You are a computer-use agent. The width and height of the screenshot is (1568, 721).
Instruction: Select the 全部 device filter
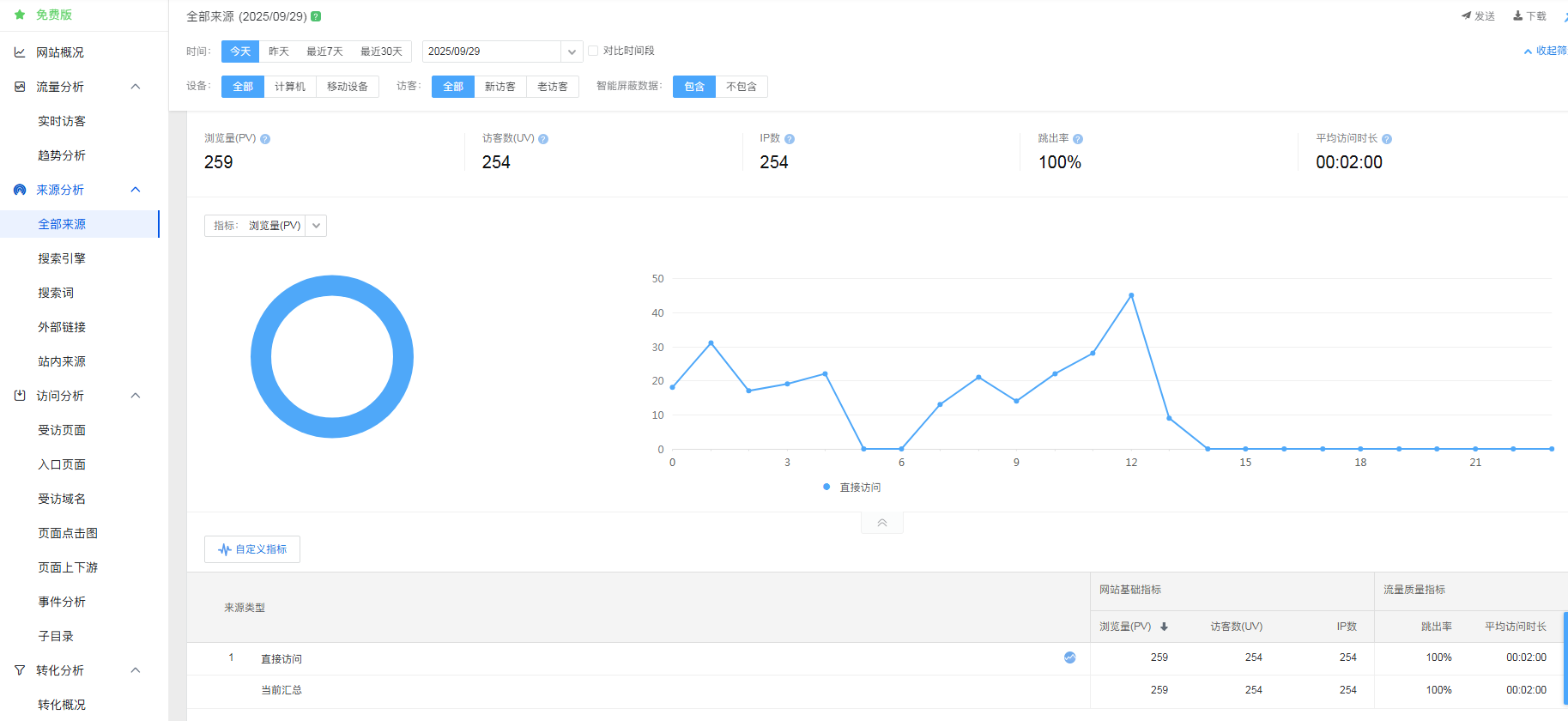coord(243,87)
